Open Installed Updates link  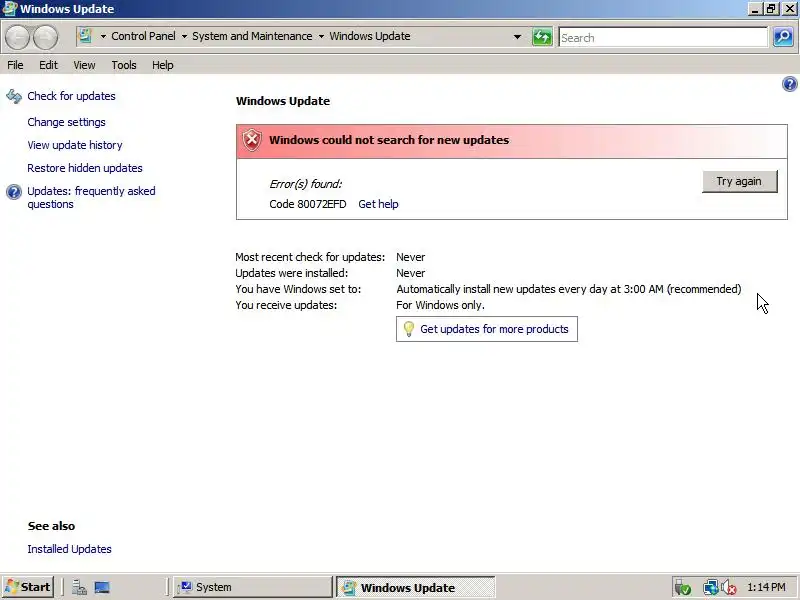(69, 549)
